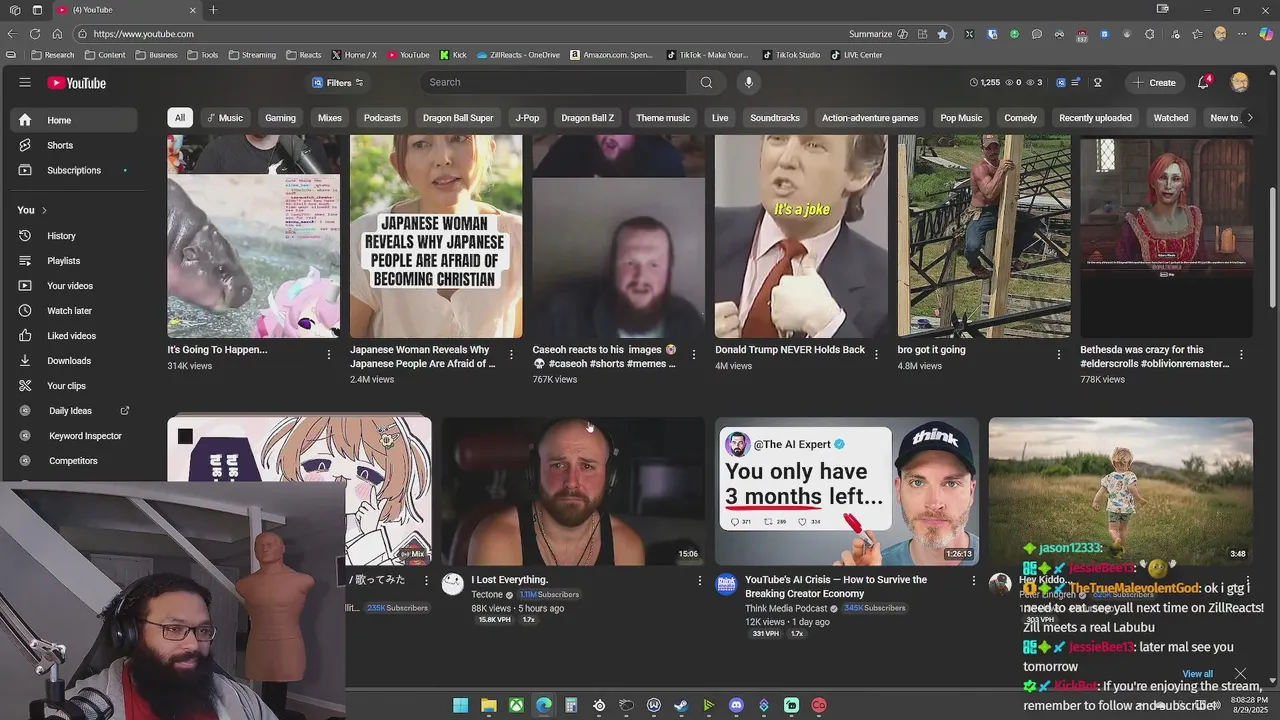Click the YouTube logo
The image size is (1280, 720).
pos(76,83)
